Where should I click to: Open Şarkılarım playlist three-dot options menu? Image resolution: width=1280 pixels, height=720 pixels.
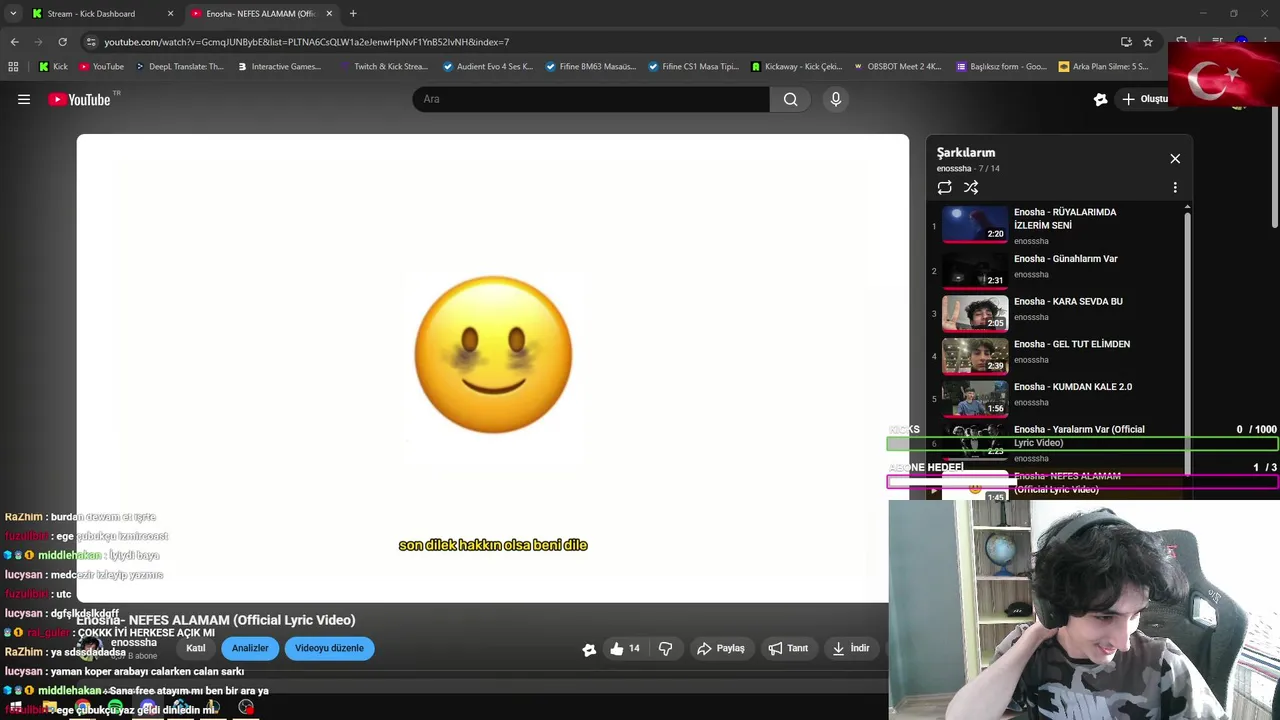tap(1175, 187)
